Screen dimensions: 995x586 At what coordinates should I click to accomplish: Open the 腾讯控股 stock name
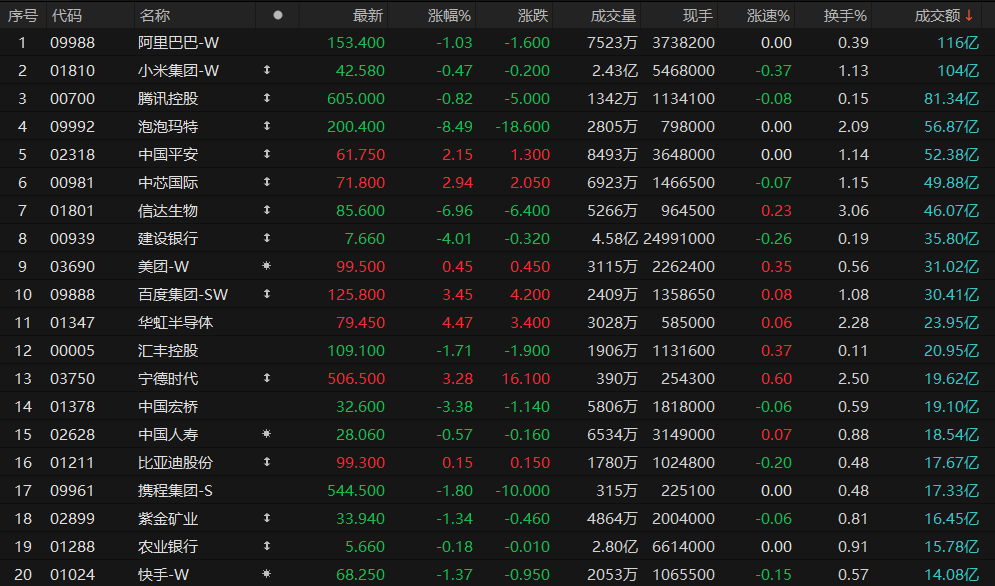168,98
